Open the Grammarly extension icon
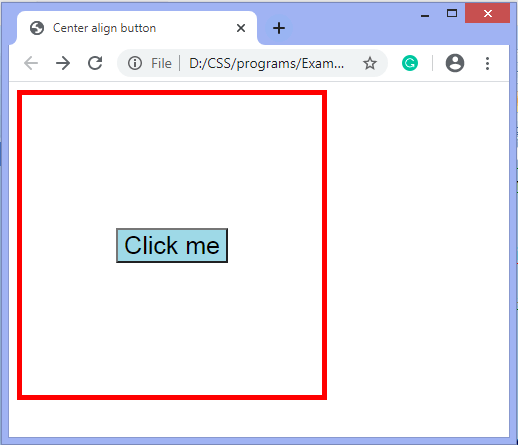The image size is (518, 445). [x=410, y=63]
